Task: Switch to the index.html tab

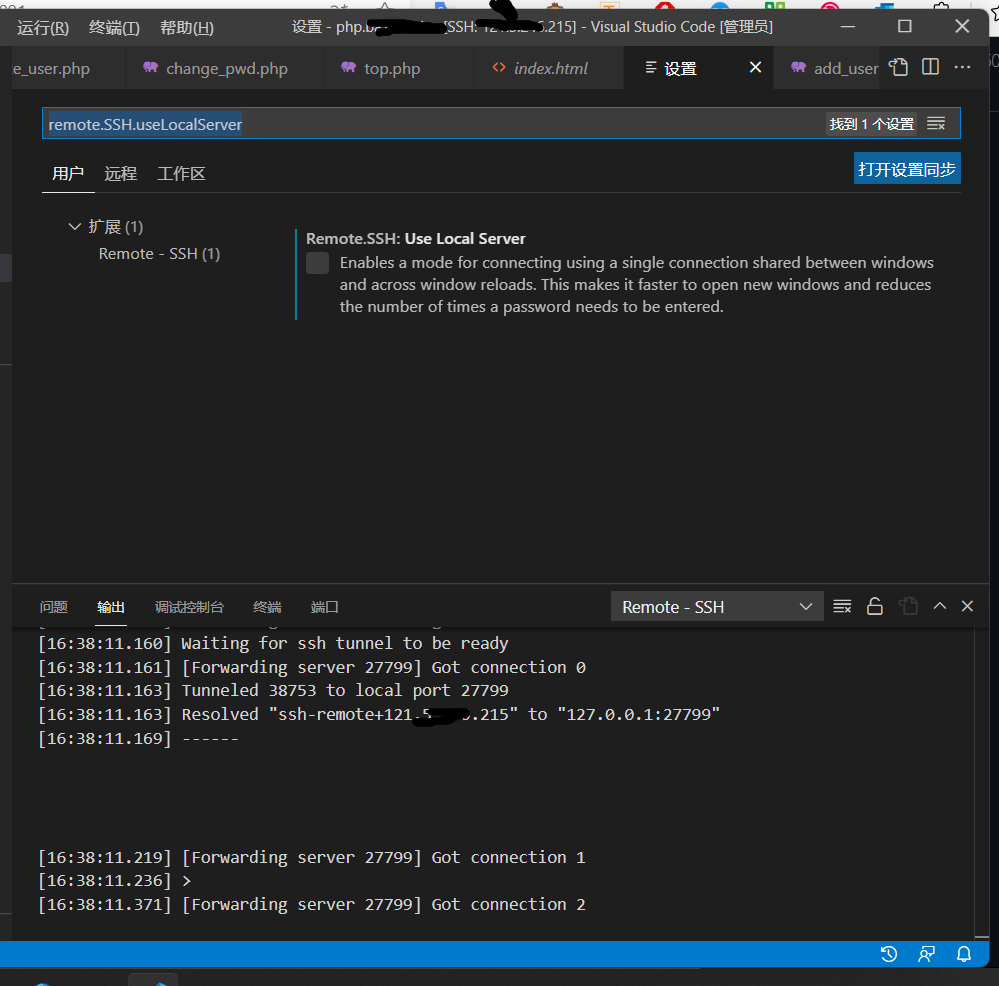Action: [x=546, y=67]
